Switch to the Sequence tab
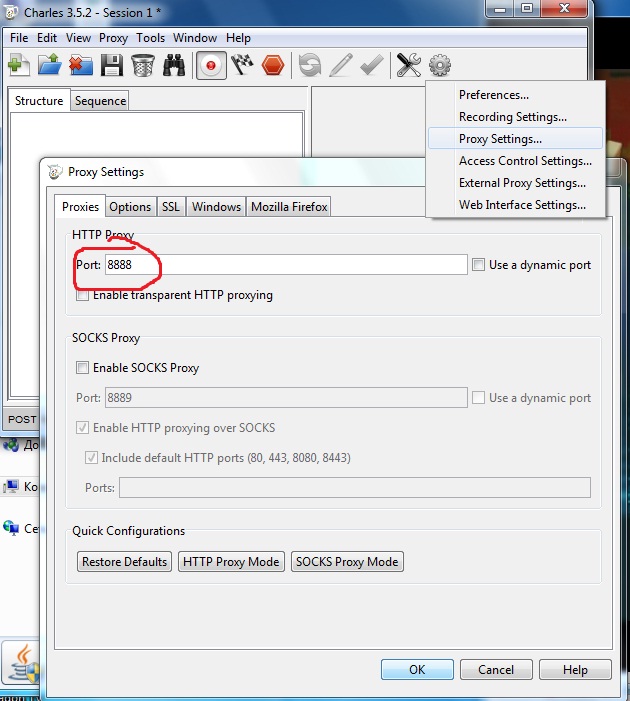 point(100,101)
